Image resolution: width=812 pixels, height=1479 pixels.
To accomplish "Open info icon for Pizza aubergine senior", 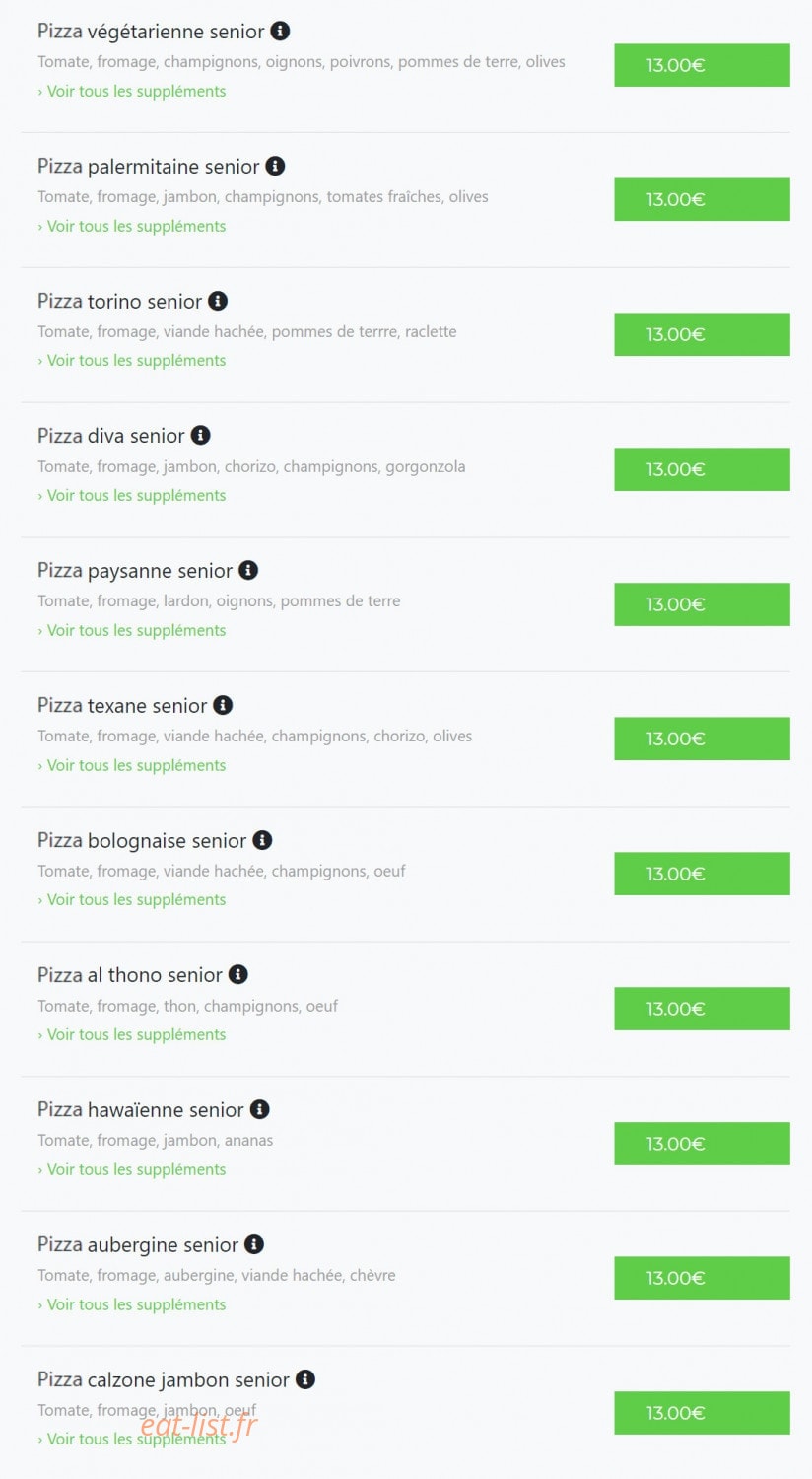I will 254,1244.
